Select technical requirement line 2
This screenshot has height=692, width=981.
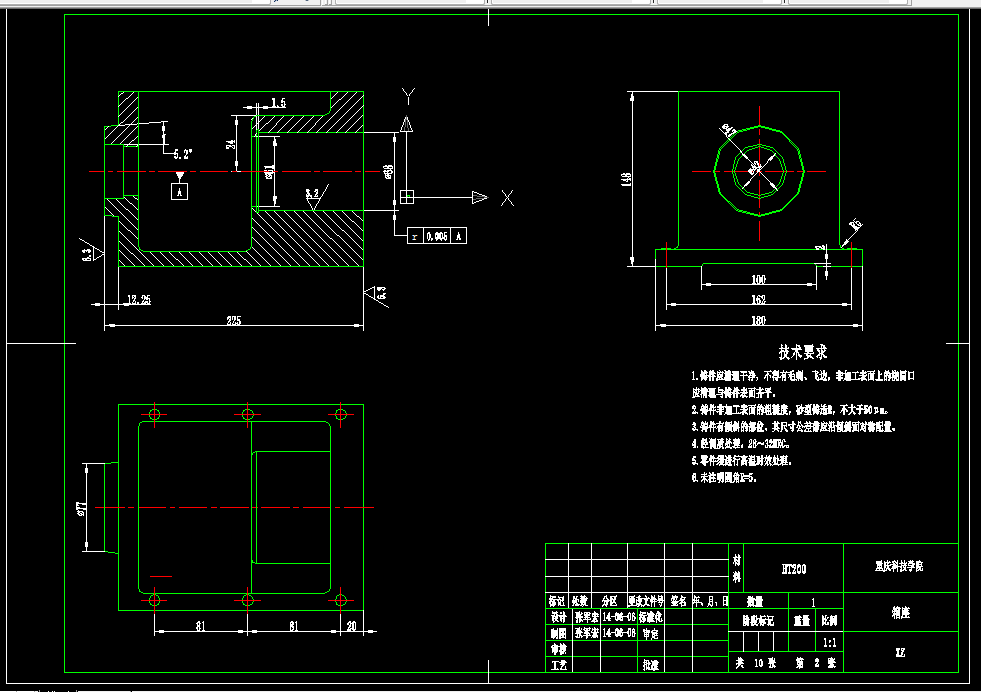coord(790,410)
